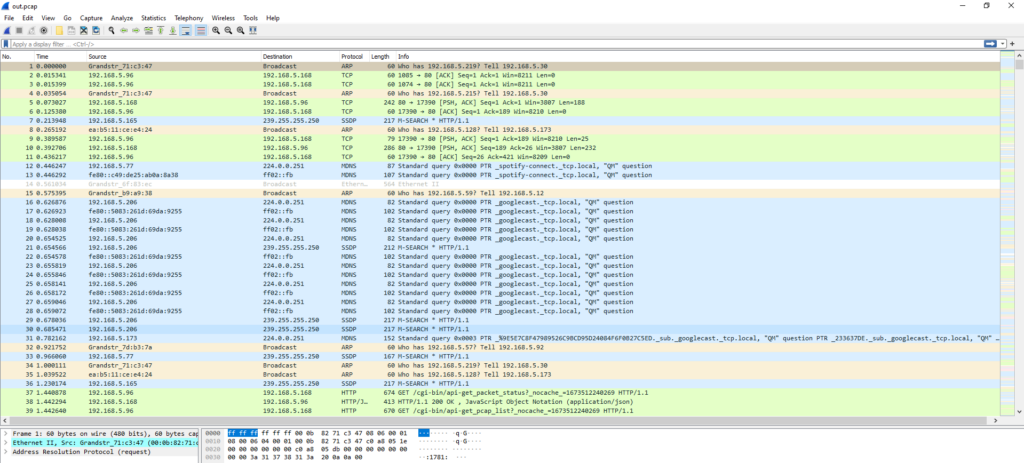This screenshot has height=463, width=1024.
Task: Open the Help menu
Action: (273, 18)
